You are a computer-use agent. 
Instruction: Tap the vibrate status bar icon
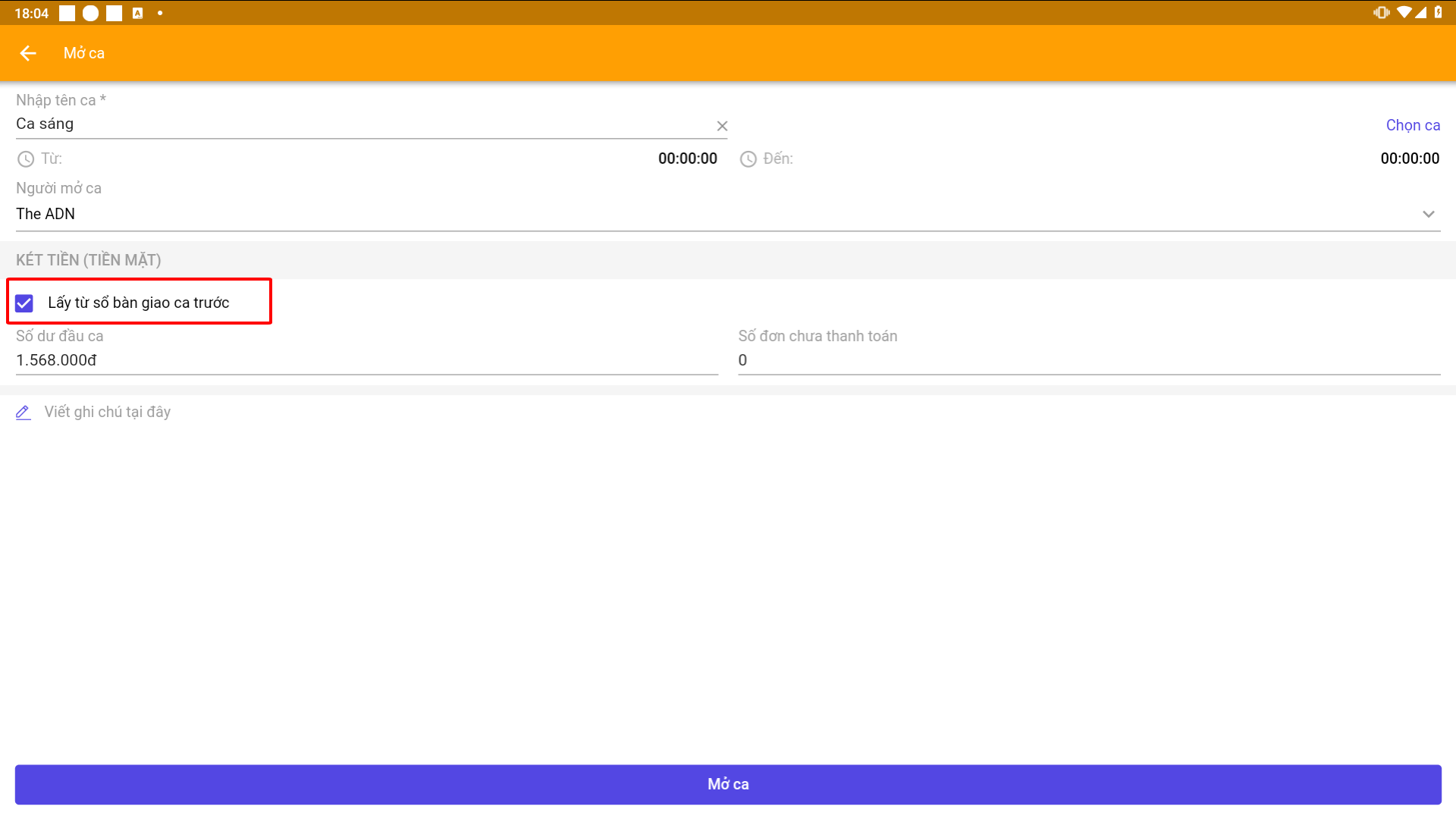(1381, 12)
